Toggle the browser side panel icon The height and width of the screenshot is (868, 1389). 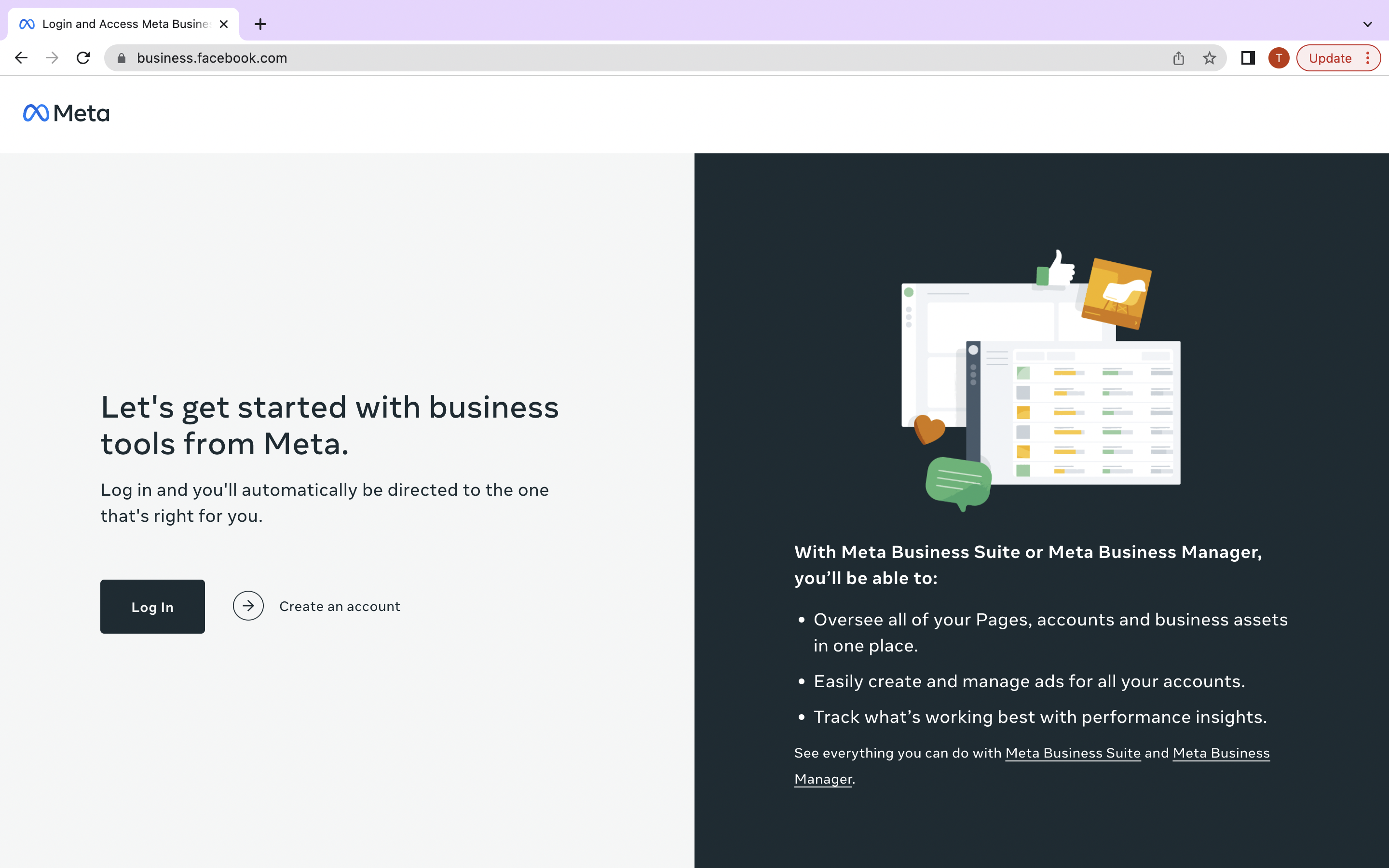1248,58
